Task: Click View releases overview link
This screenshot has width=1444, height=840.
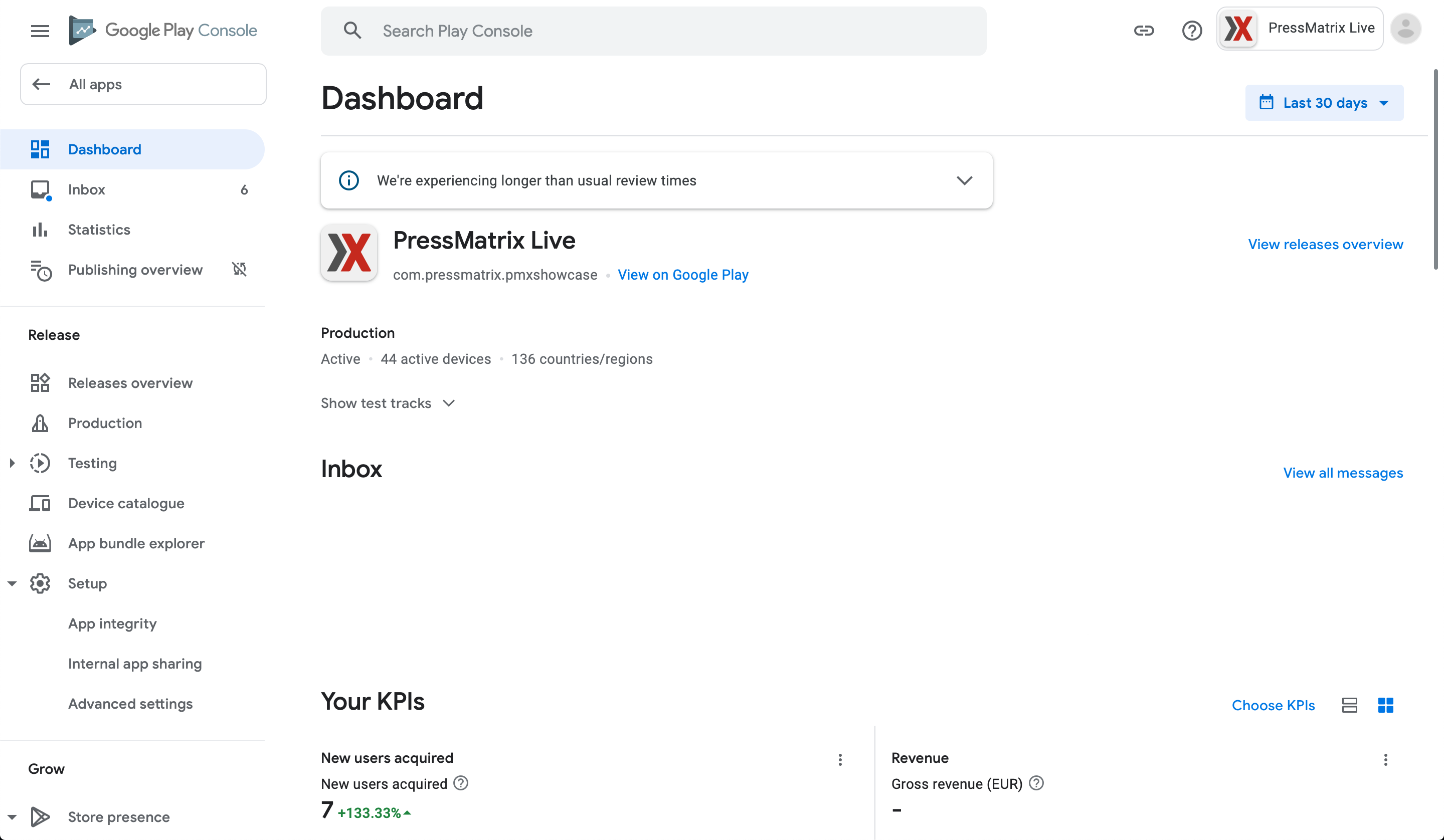Action: coord(1325,244)
